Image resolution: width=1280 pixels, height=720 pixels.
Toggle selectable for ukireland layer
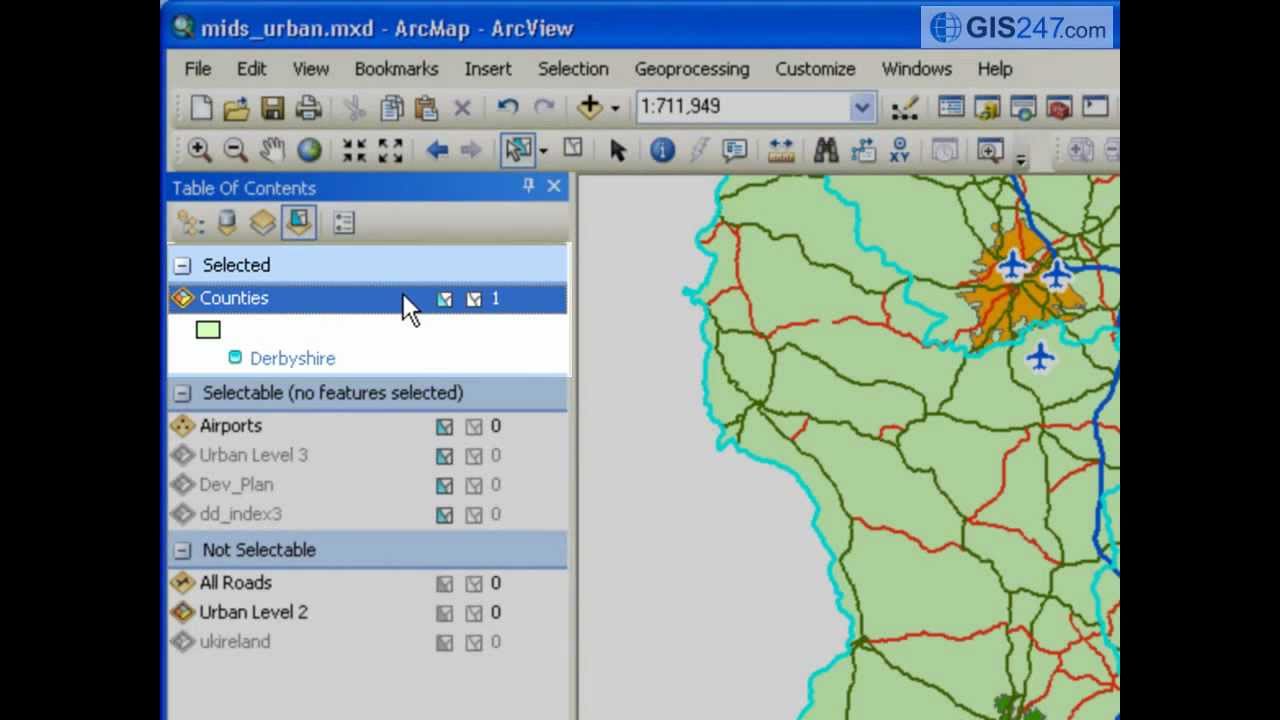(x=445, y=643)
